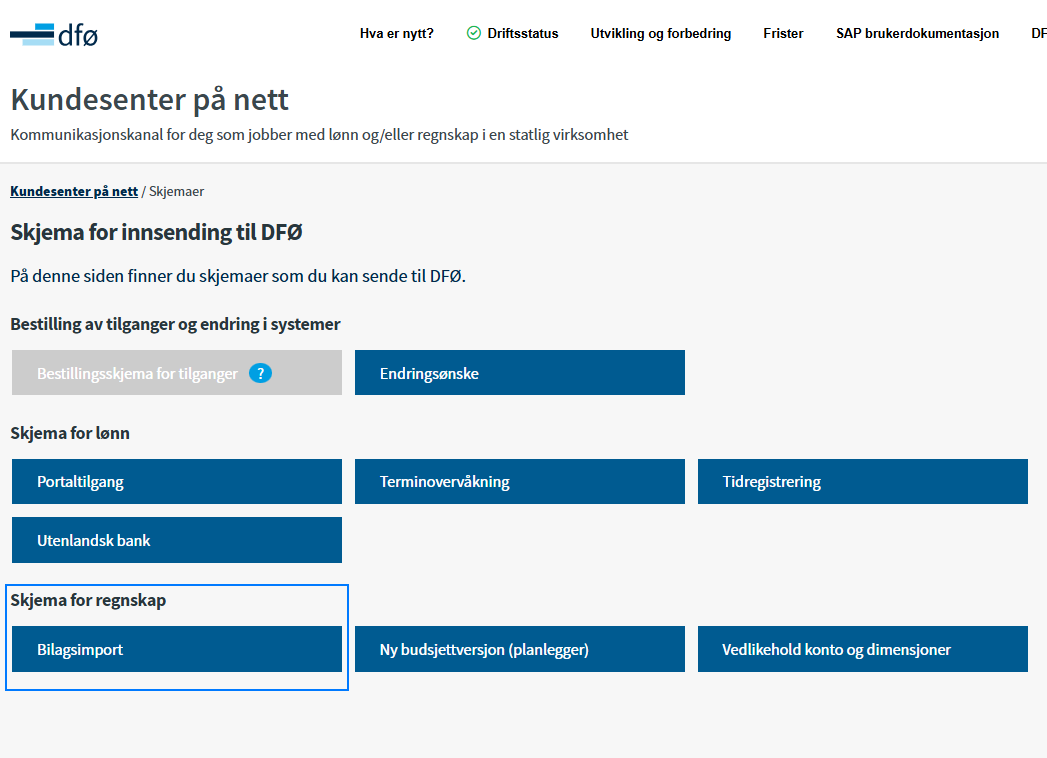The width and height of the screenshot is (1047, 758).
Task: Click the Kundesenter på nett breadcrumb link
Action: (x=74, y=192)
